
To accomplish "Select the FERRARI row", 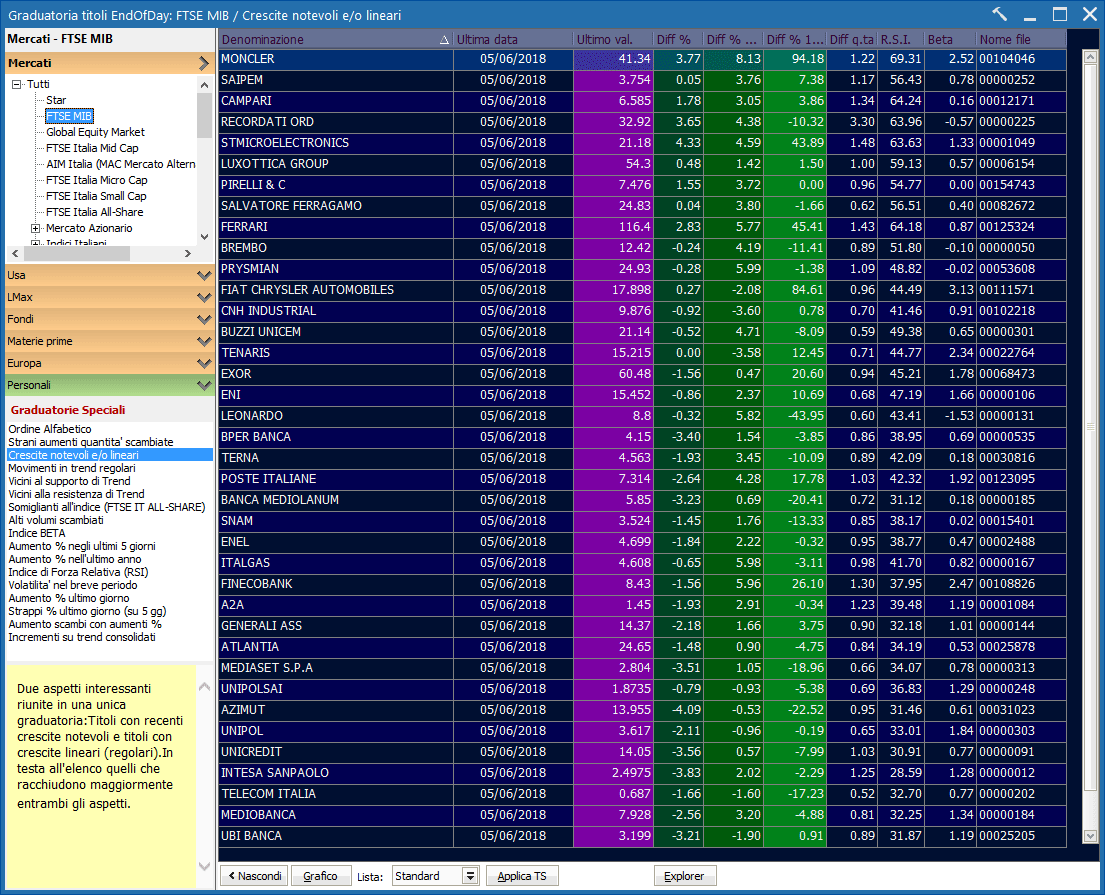I will tap(642, 227).
